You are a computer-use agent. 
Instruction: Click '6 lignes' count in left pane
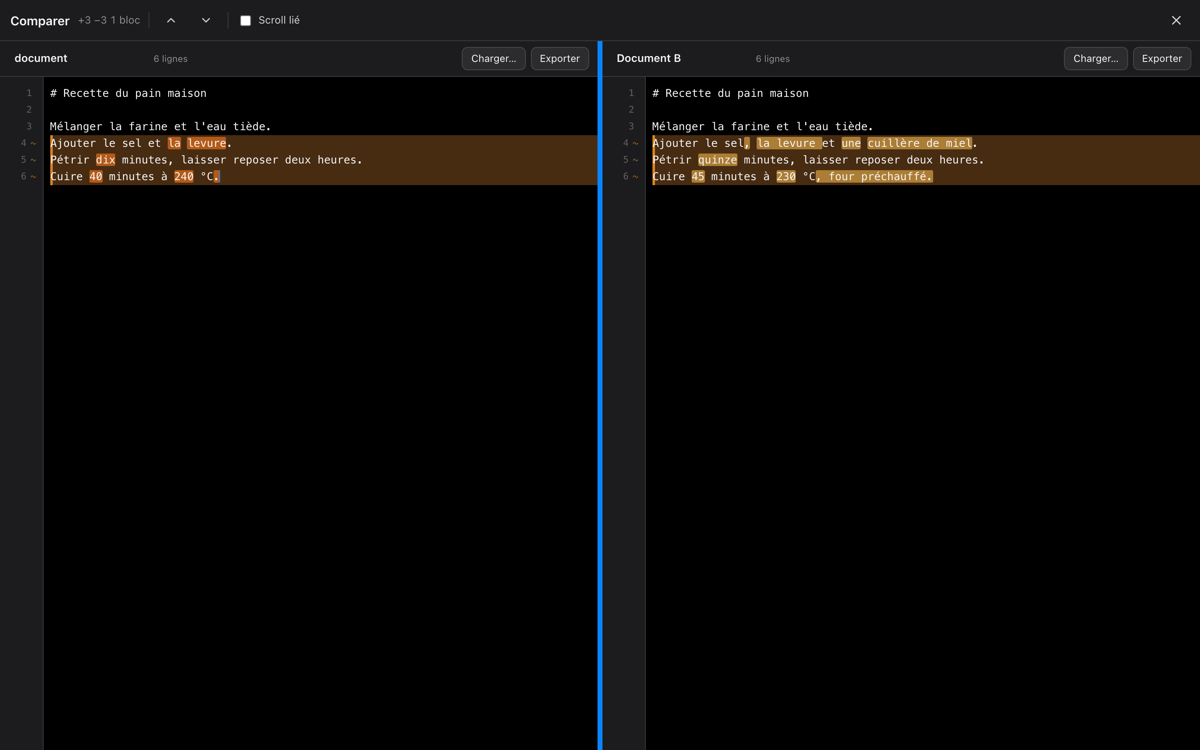pyautogui.click(x=171, y=59)
